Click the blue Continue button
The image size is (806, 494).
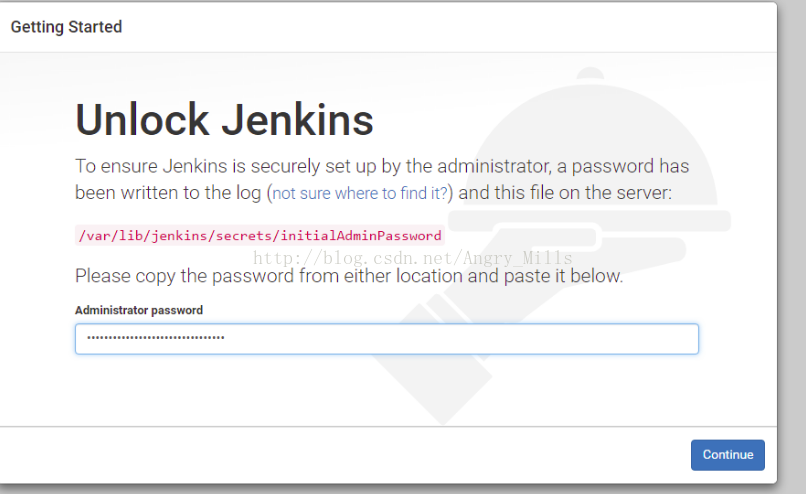point(727,455)
